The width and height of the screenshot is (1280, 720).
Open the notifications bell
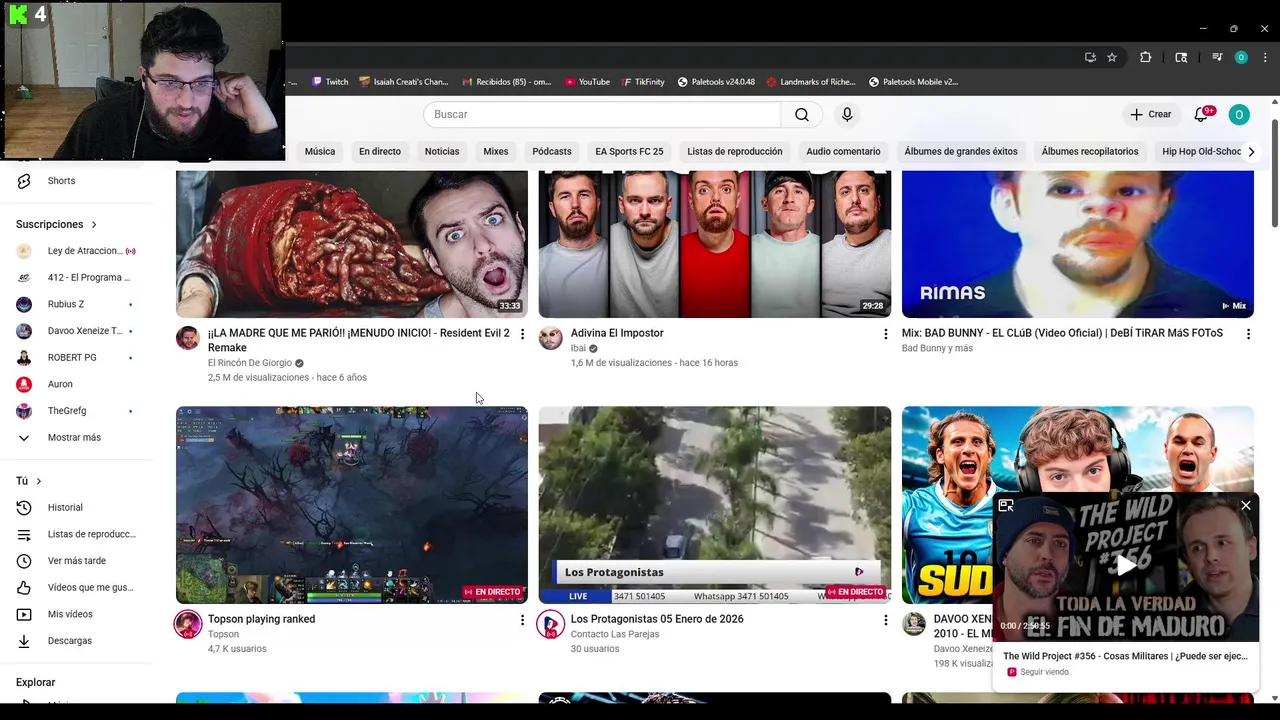tap(1201, 115)
